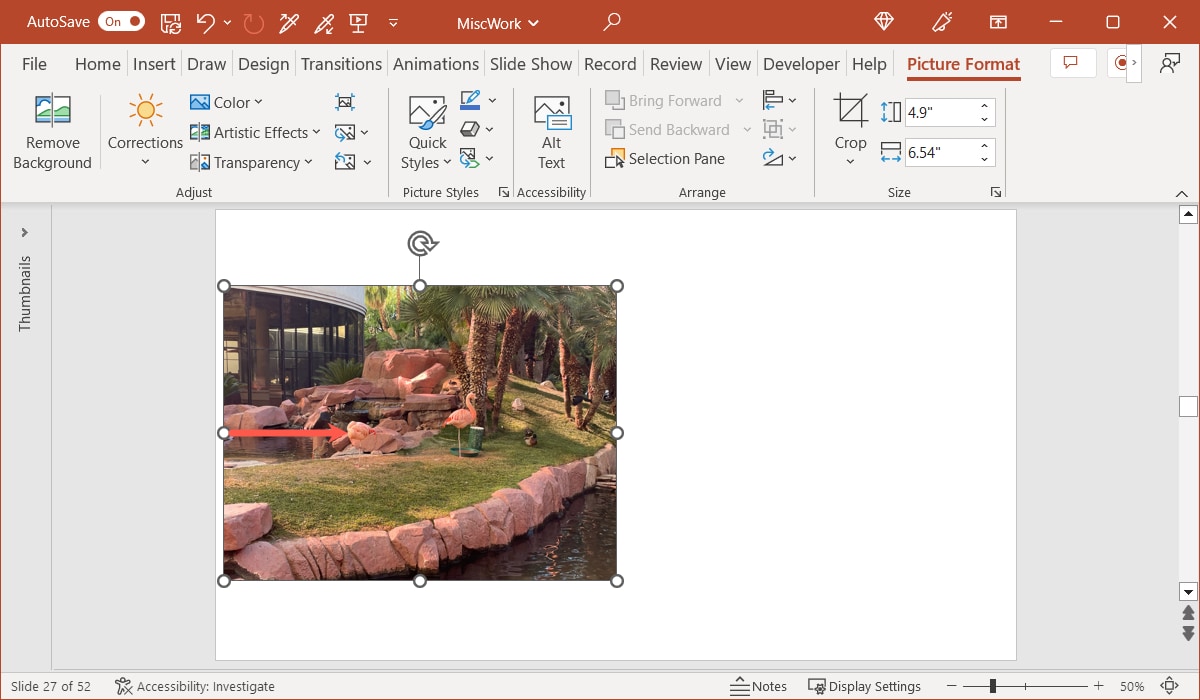Click the Picture Effects cube icon
This screenshot has height=700, width=1200.
470,128
